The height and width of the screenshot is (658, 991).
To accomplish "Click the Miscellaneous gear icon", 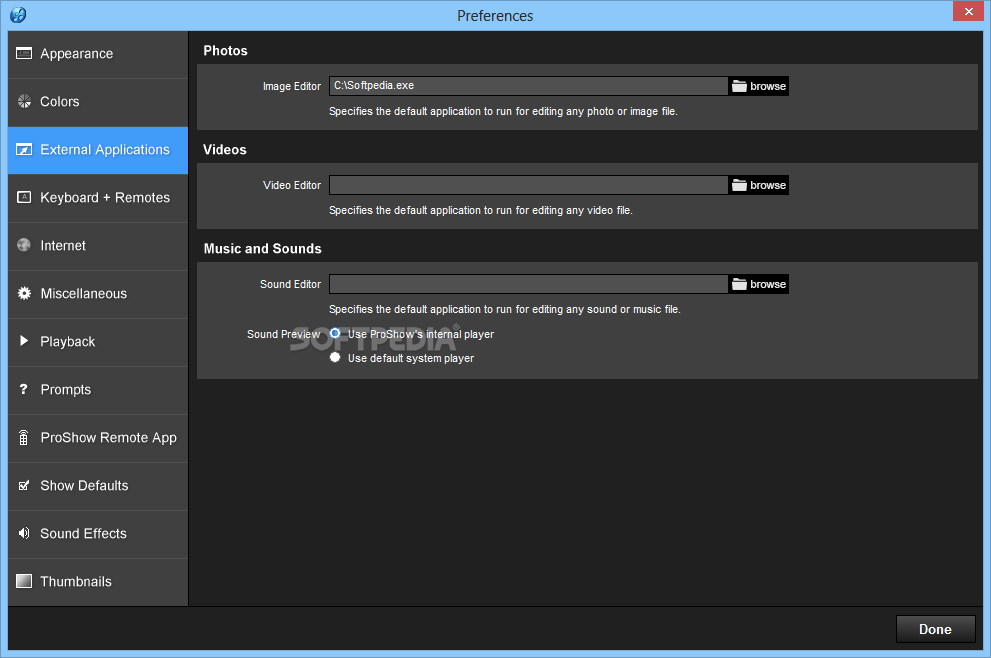I will [24, 293].
